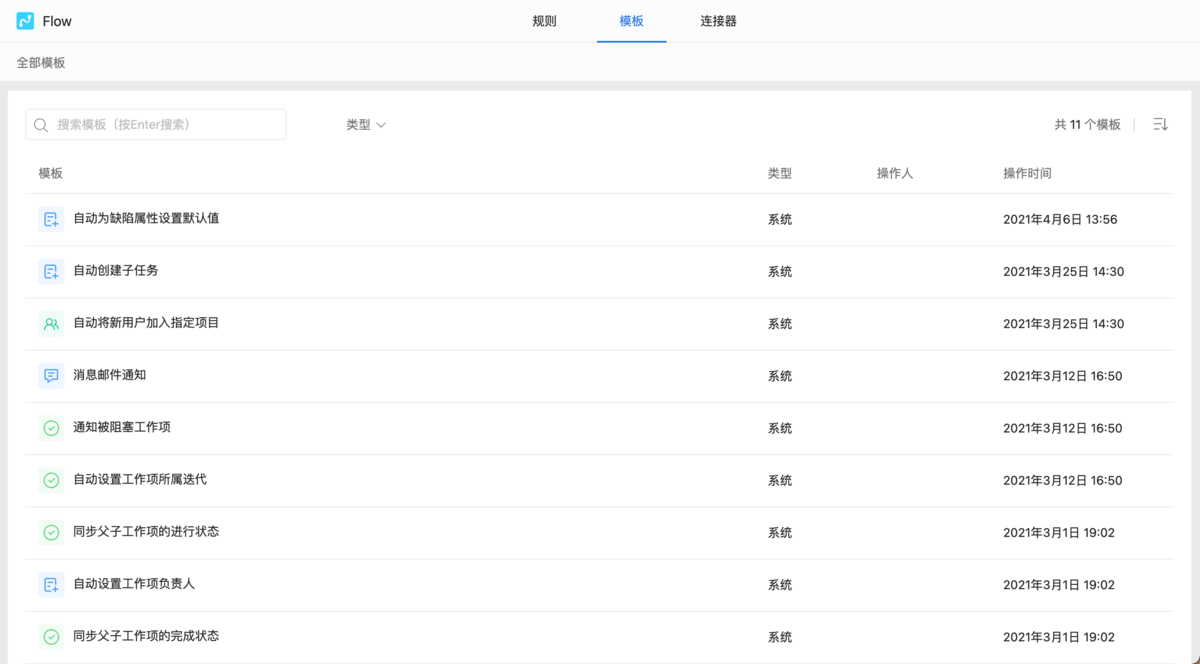The image size is (1200, 664).
Task: Click the 全部模板 breadcrumb
Action: point(41,62)
